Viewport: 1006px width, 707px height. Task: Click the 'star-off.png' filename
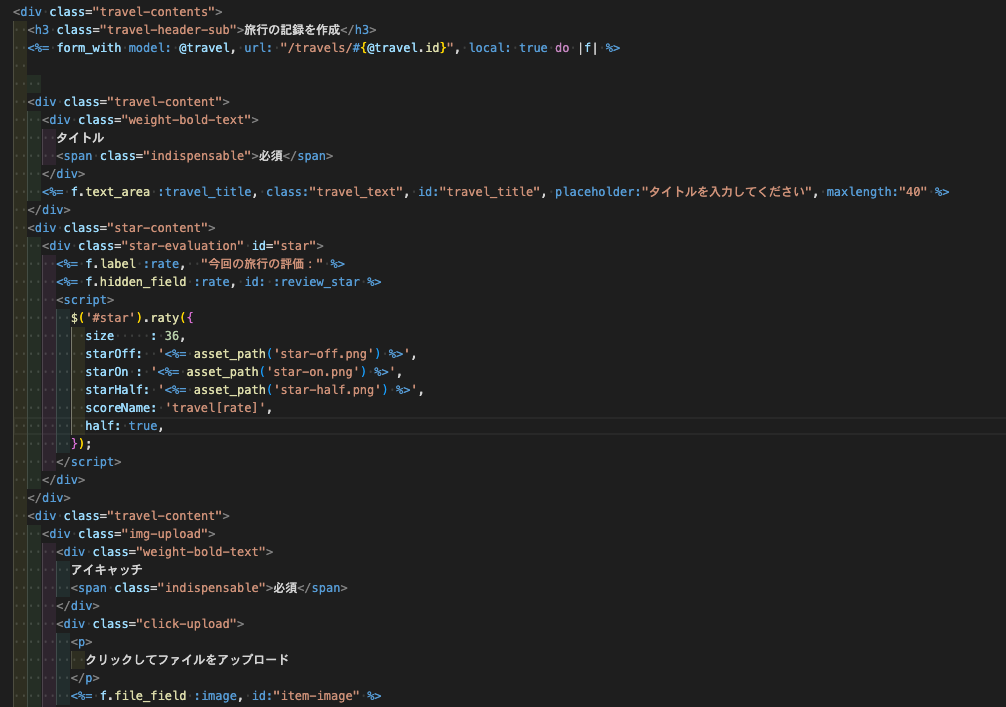point(323,353)
